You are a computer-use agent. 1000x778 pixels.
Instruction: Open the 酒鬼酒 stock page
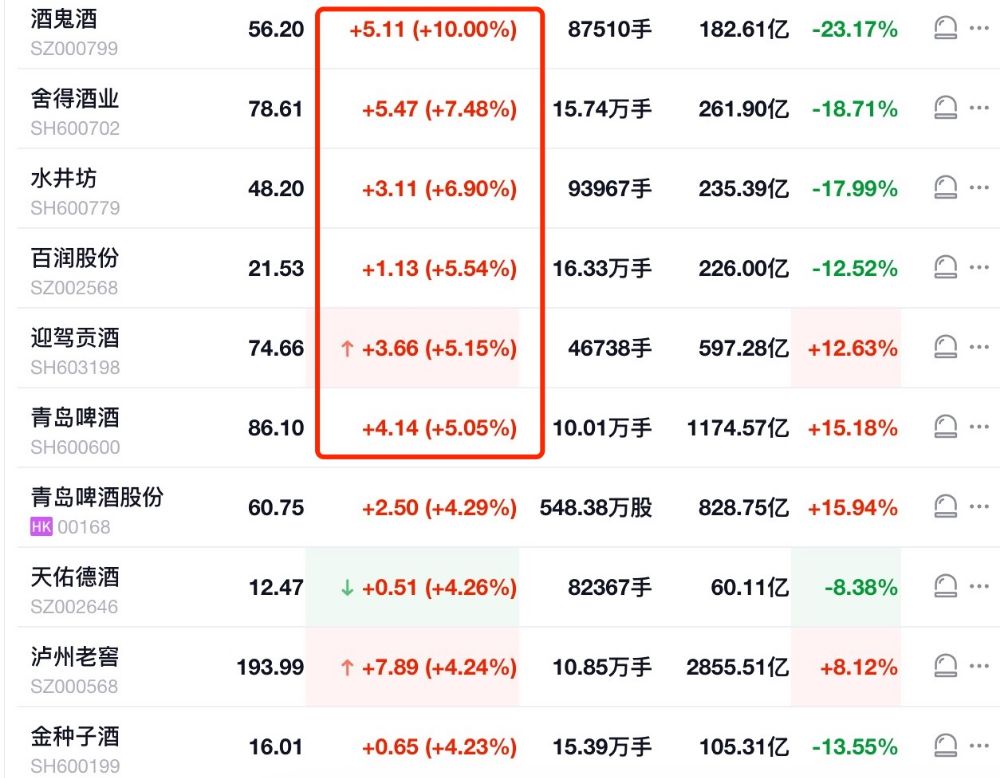pos(64,18)
